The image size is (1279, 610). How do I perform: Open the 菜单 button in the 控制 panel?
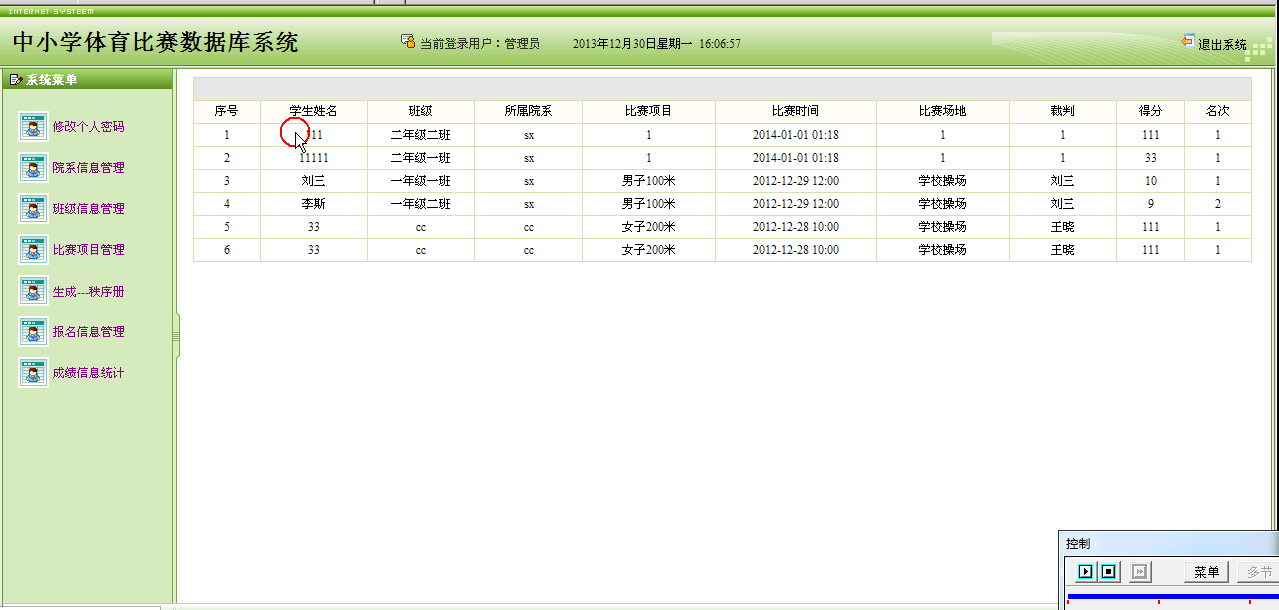pos(1207,572)
